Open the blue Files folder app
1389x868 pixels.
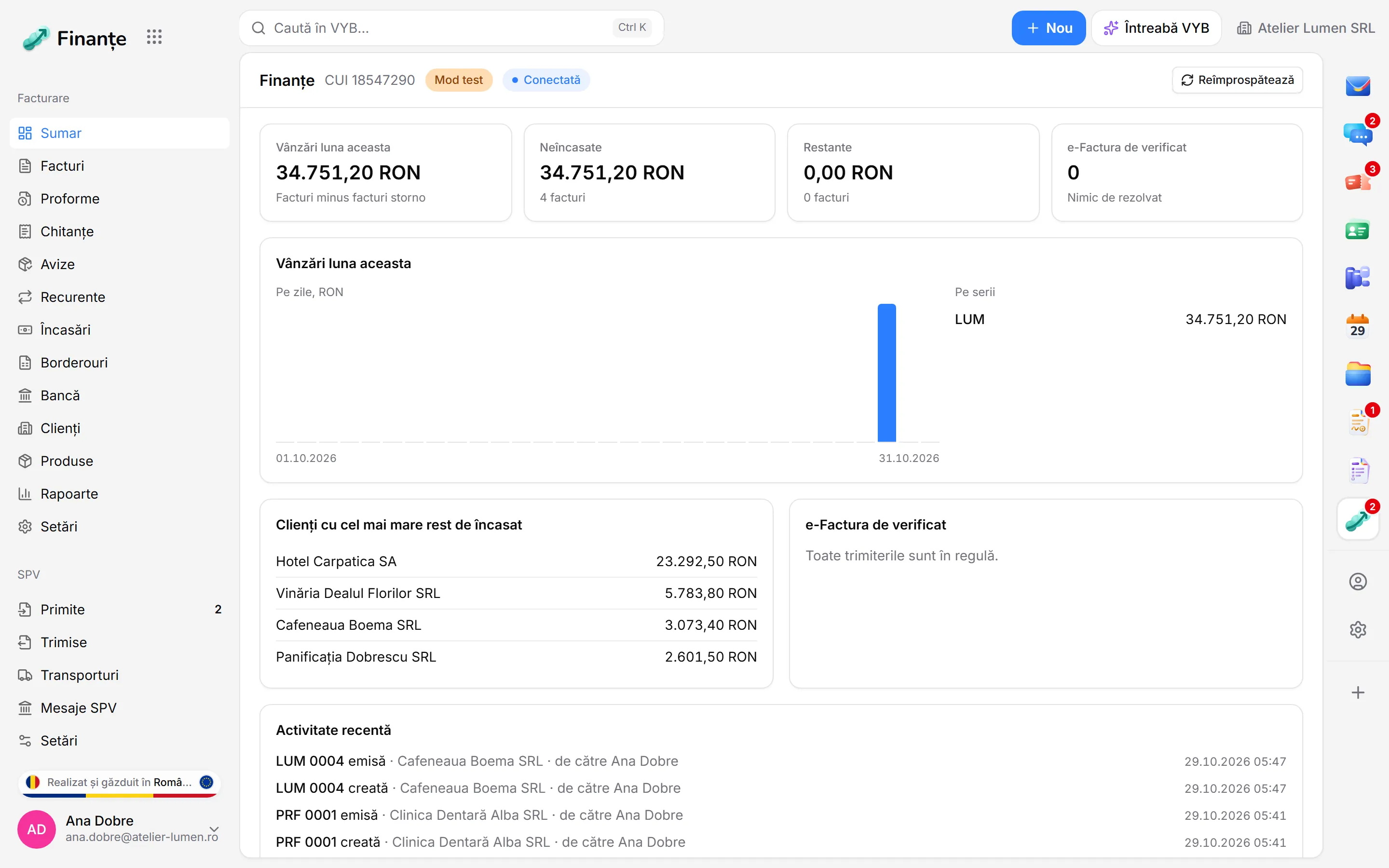point(1358,375)
